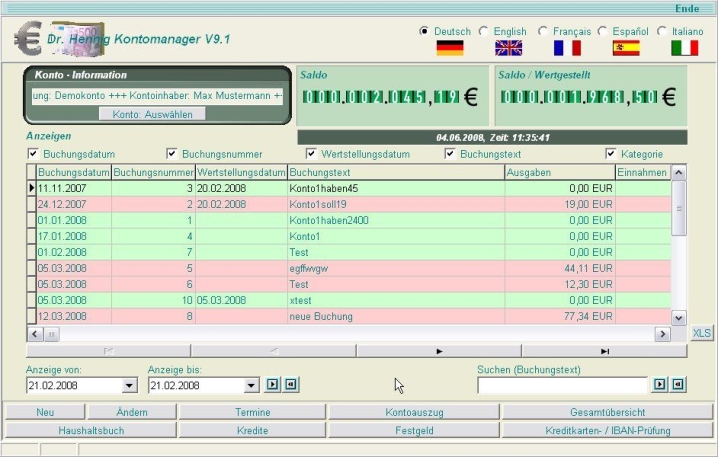Click the Italian flag icon
This screenshot has height=457, width=718.
(684, 47)
